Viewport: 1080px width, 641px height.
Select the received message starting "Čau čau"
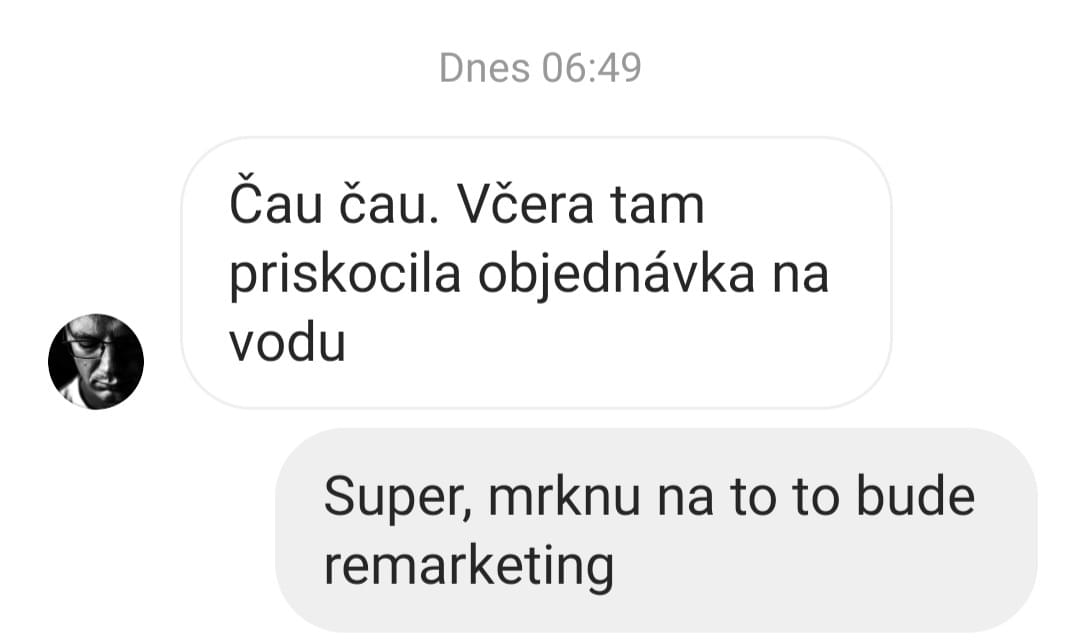click(536, 273)
